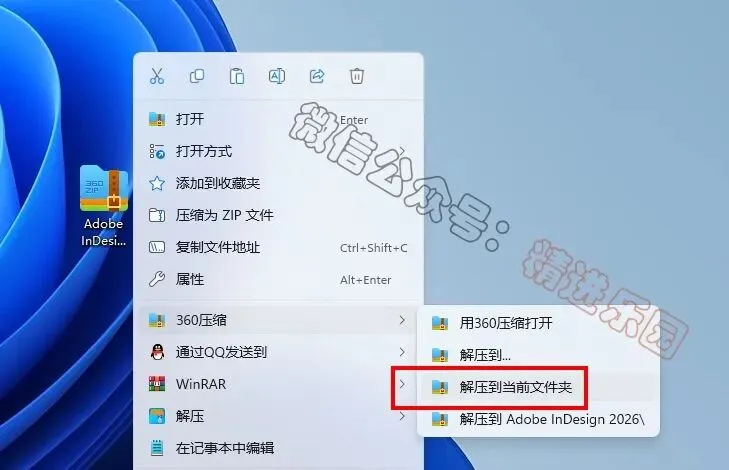Expand the 解压 submenu chevron
The height and width of the screenshot is (470, 729).
pyautogui.click(x=402, y=416)
